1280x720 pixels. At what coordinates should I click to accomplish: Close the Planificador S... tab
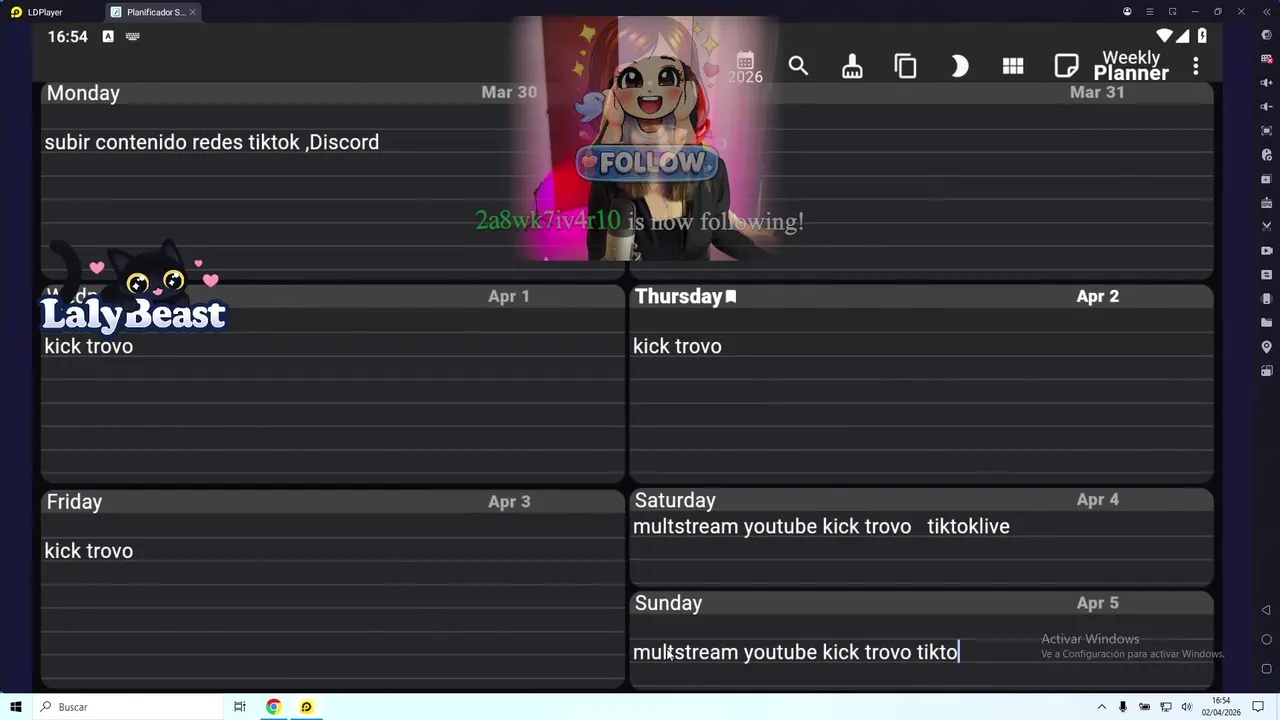[192, 12]
